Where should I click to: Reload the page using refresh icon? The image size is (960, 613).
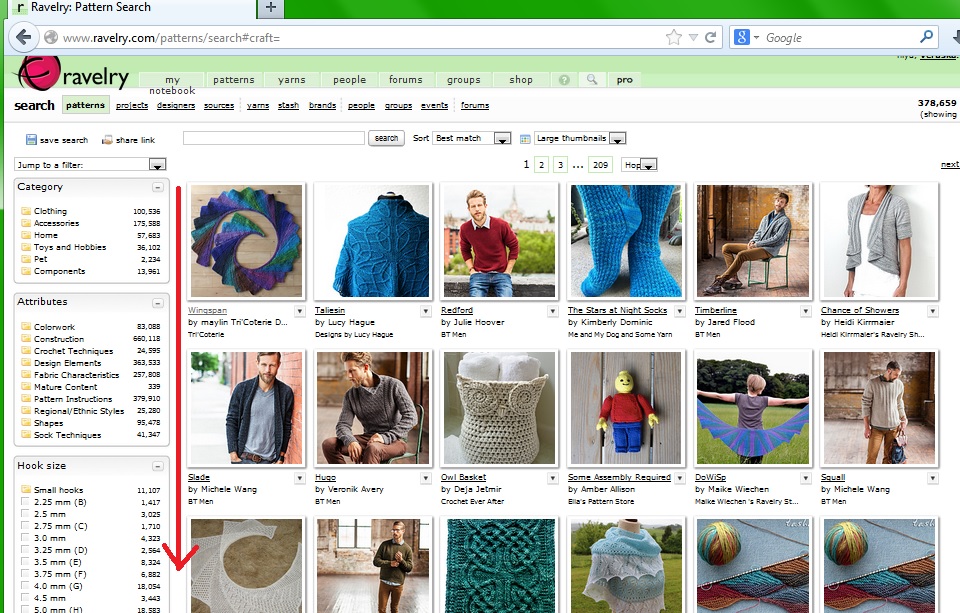click(x=711, y=38)
